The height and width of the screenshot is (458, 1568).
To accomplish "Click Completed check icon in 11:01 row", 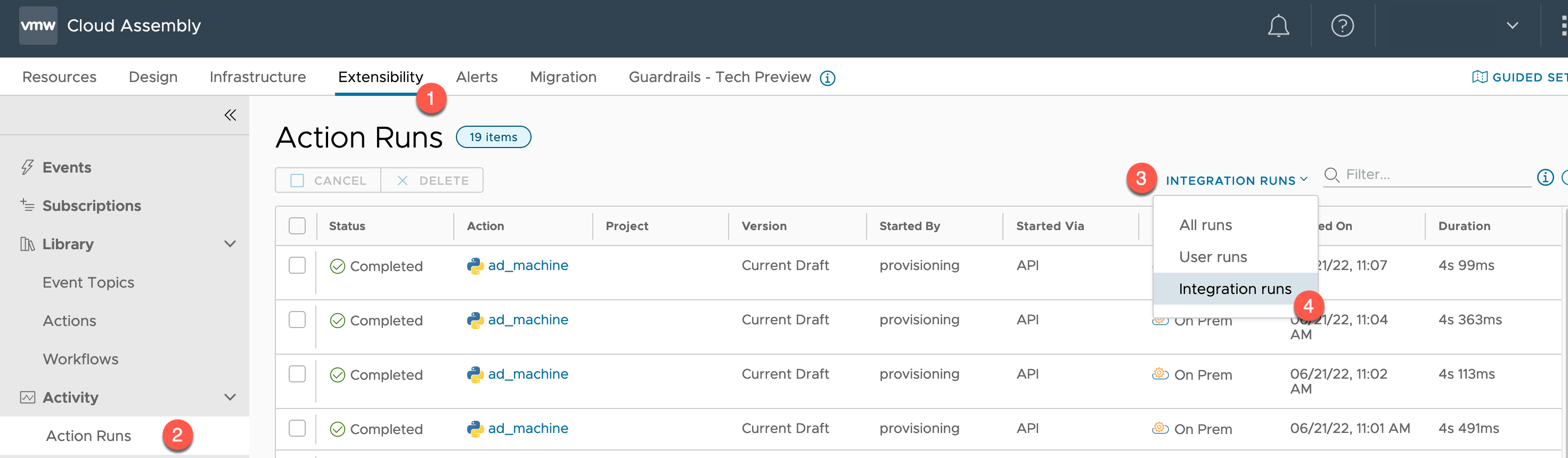I will tap(337, 429).
